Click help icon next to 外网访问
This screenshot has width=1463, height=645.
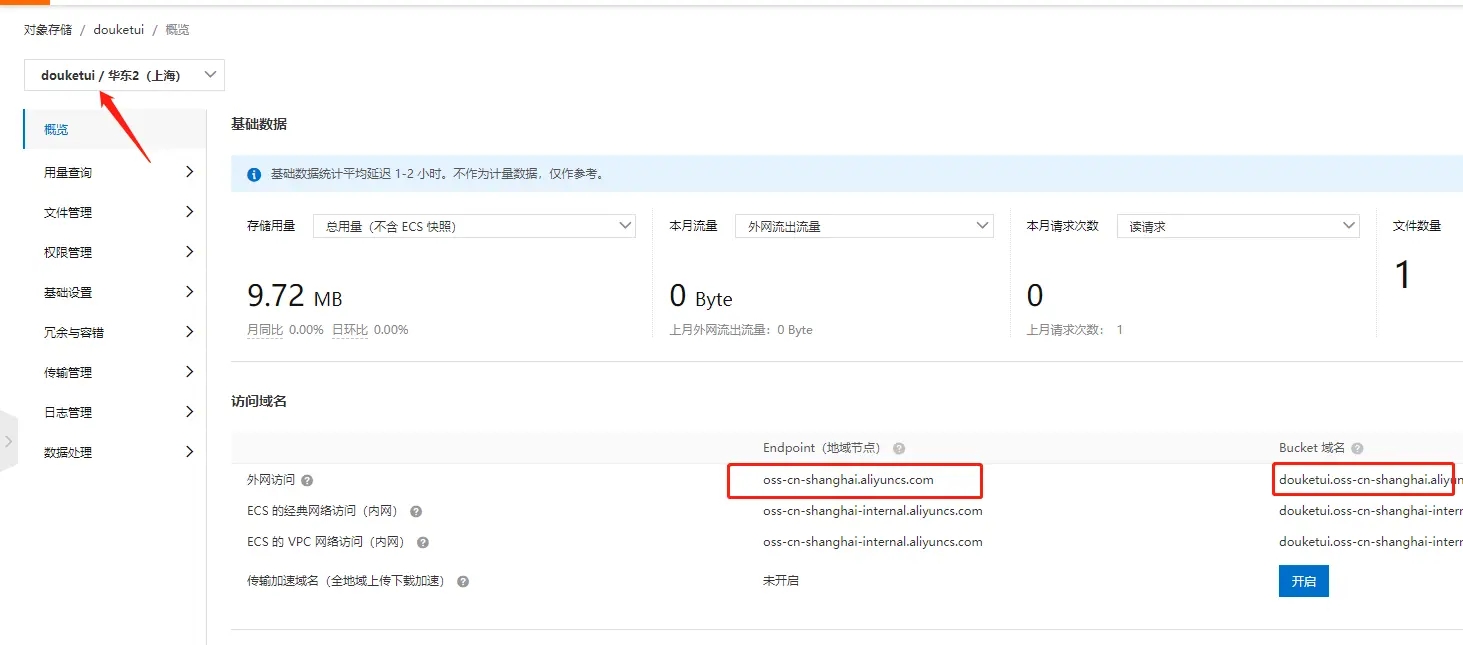click(307, 481)
